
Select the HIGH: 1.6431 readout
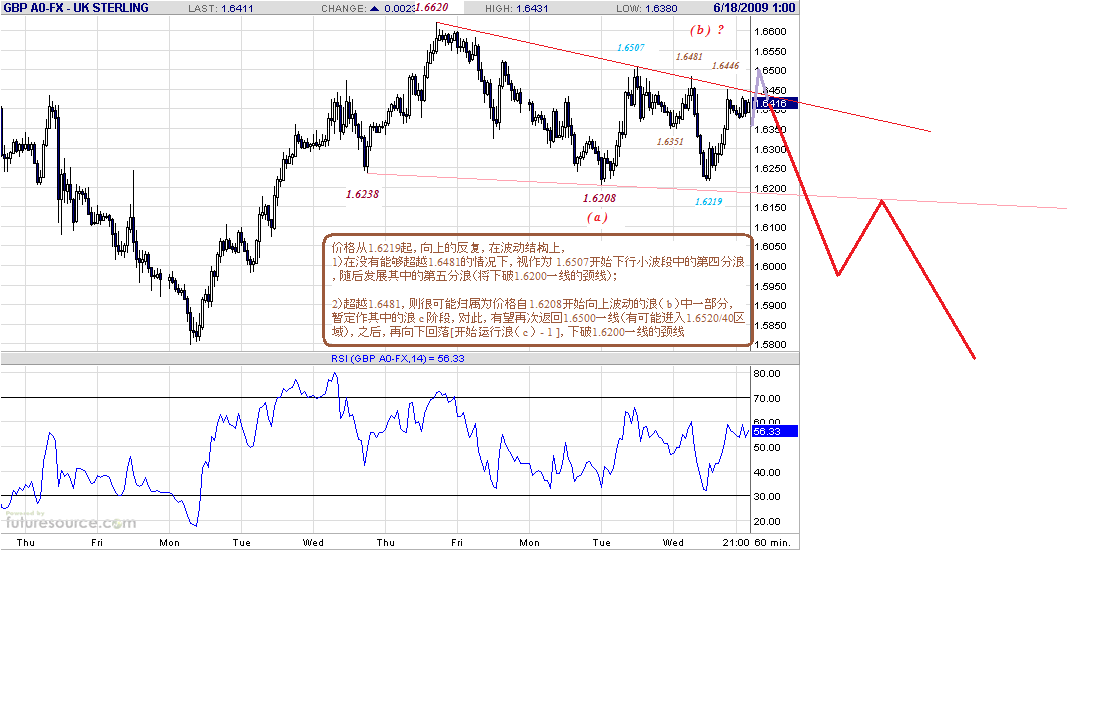point(516,8)
